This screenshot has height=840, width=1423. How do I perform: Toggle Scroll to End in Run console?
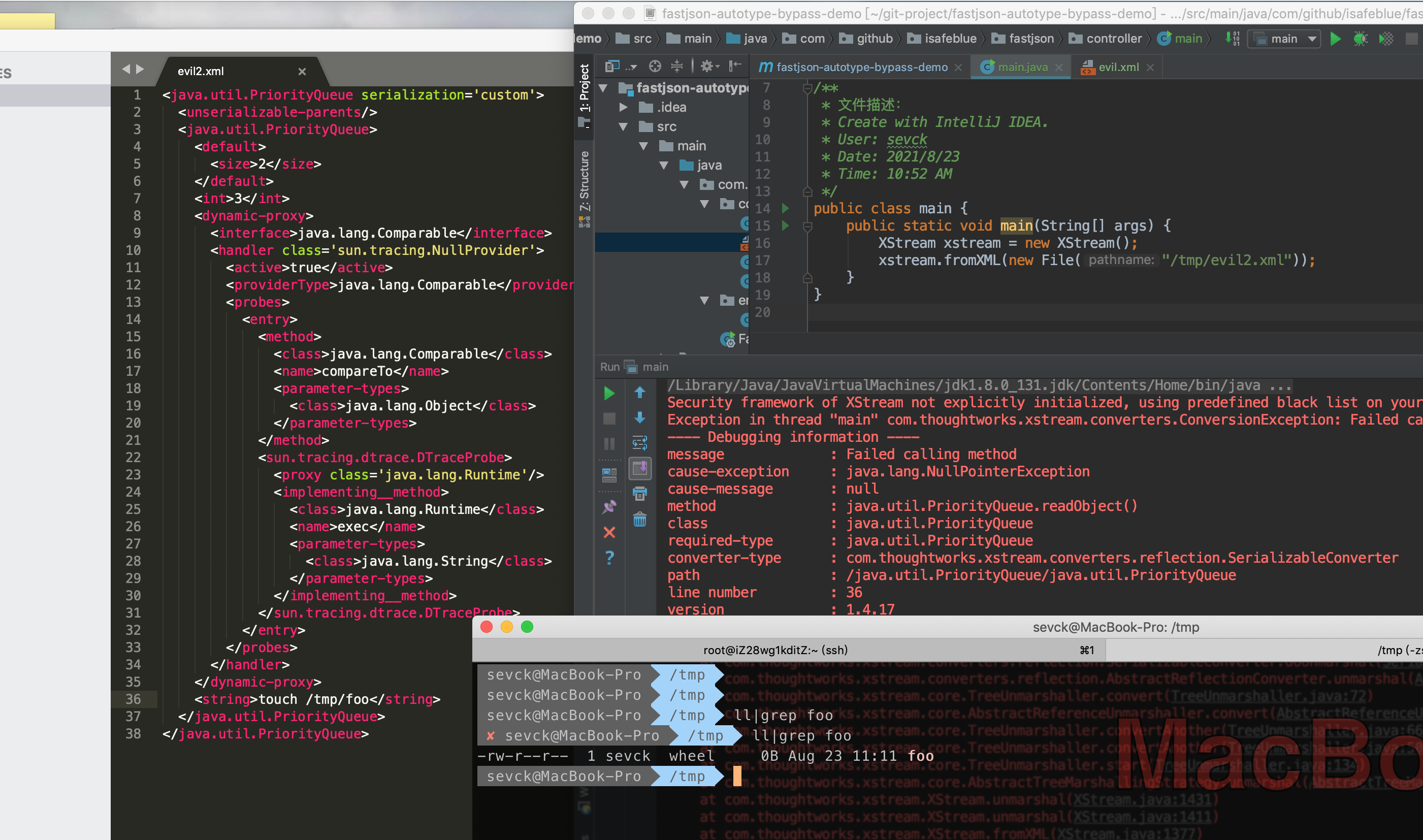(640, 468)
